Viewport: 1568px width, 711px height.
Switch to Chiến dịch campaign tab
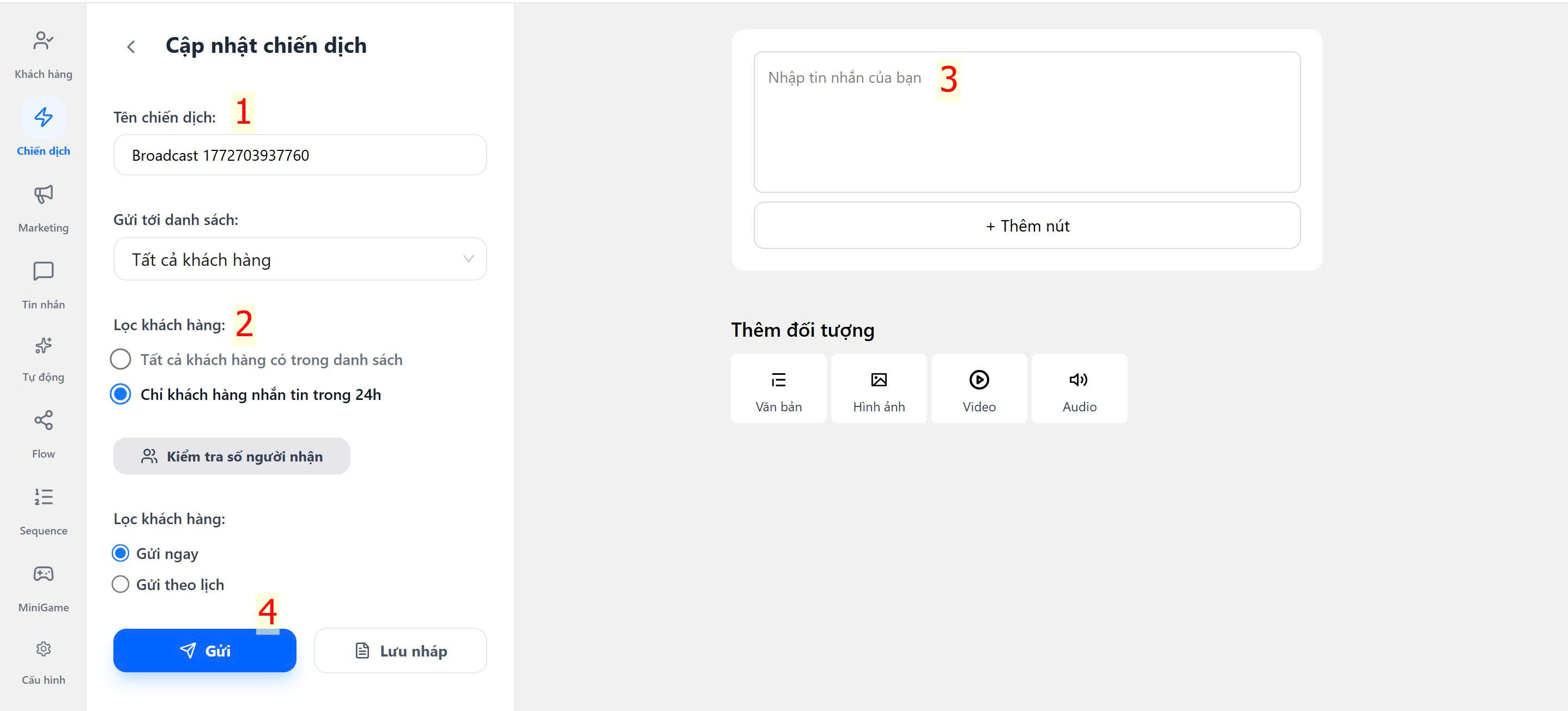(43, 128)
